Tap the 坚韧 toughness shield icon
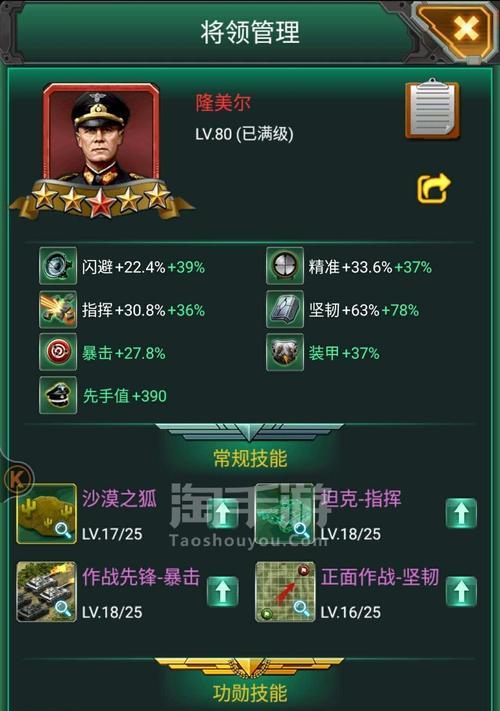This screenshot has height=711, width=500. [285, 310]
